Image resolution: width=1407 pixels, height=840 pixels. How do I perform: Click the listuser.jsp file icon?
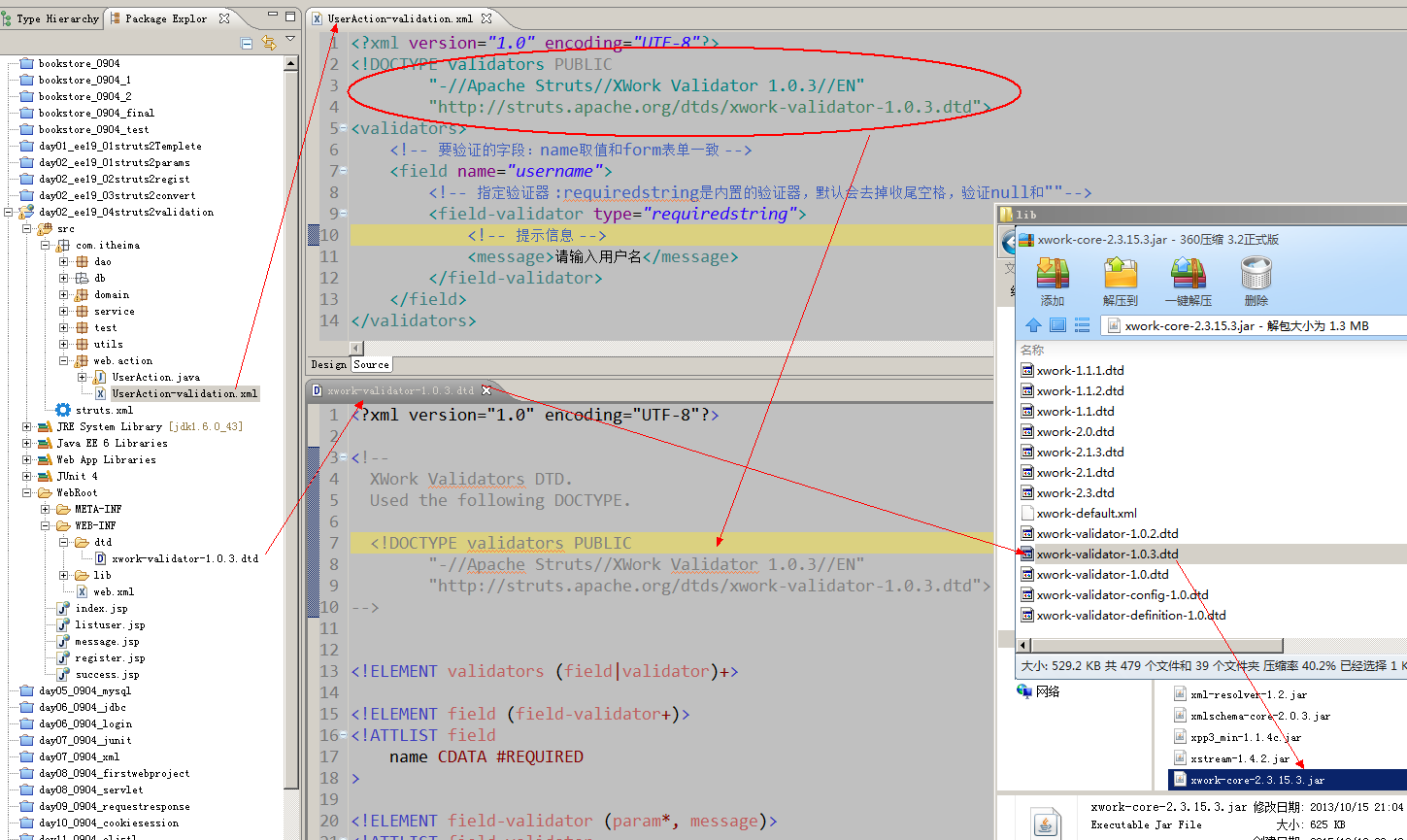pos(63,625)
